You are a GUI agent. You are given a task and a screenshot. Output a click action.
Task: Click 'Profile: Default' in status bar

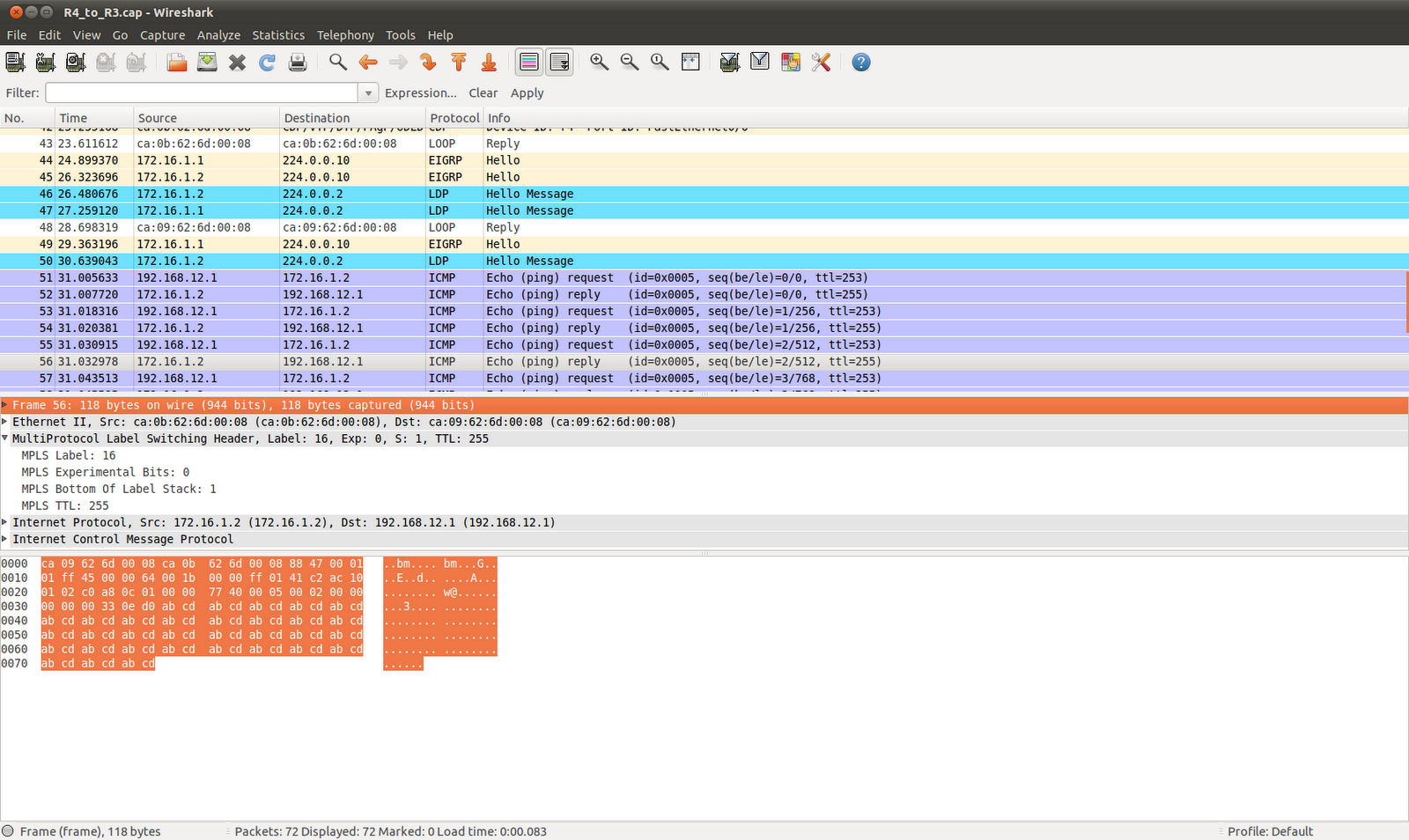[1270, 831]
